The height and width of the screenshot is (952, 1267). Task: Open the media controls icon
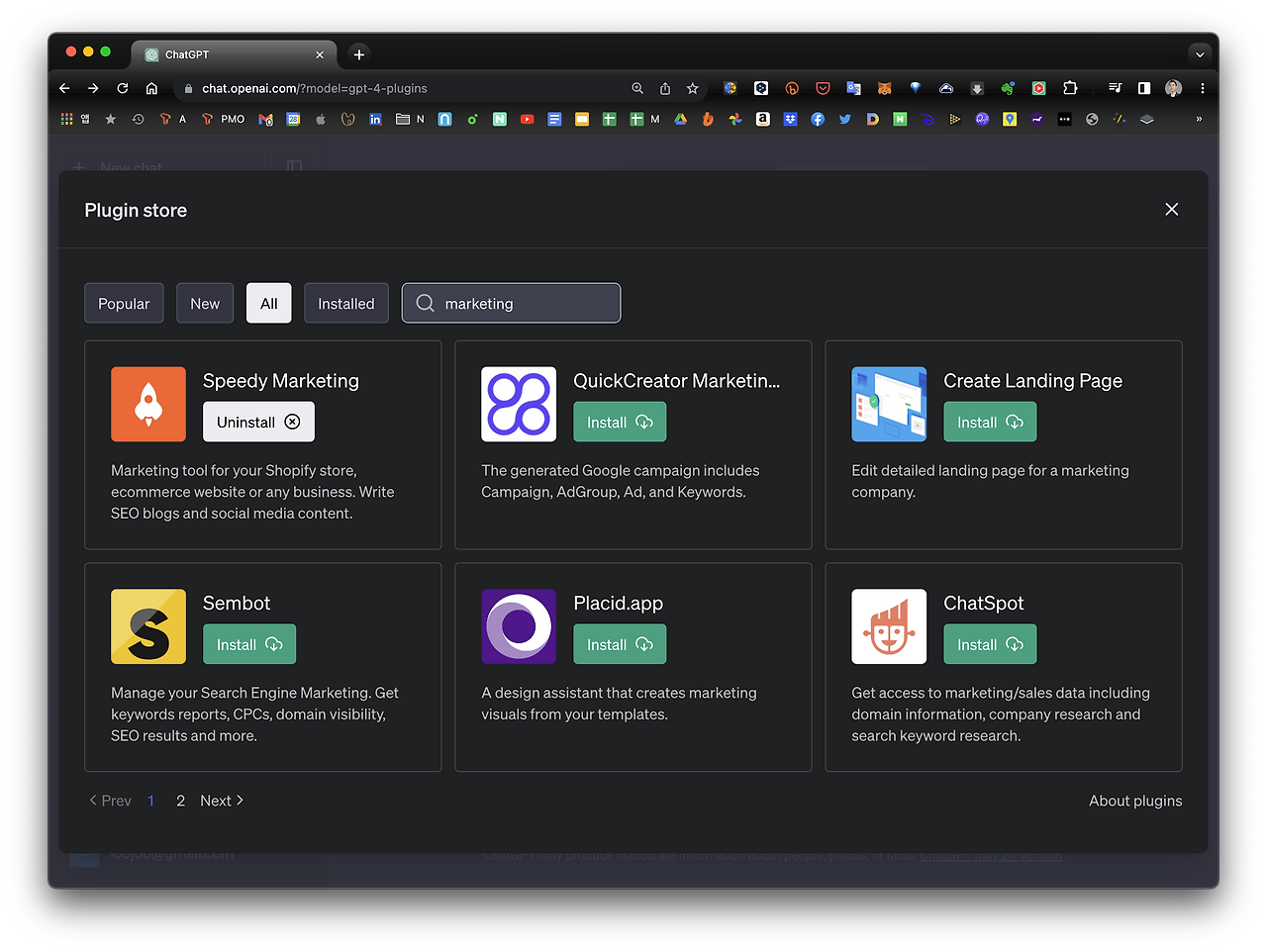click(1115, 88)
